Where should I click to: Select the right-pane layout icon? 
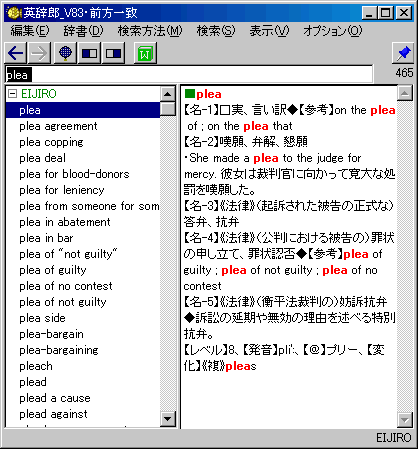[x=113, y=53]
